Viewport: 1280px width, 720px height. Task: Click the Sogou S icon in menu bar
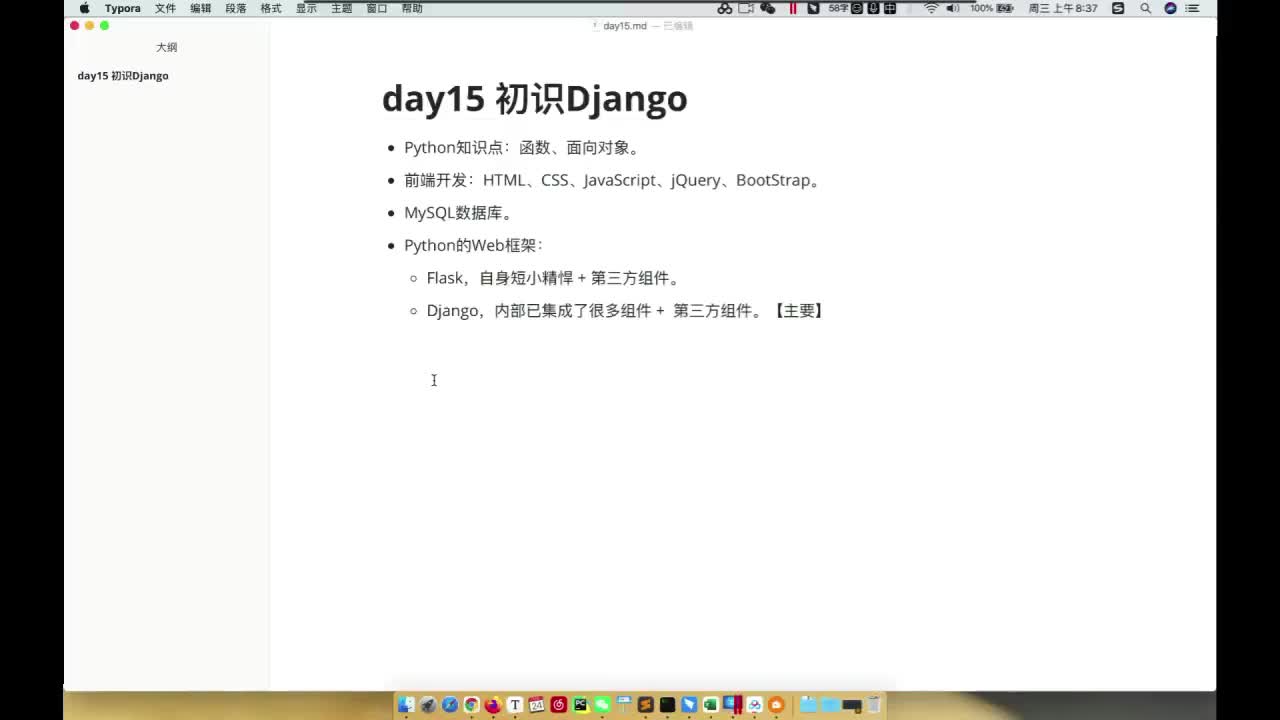coord(1118,8)
